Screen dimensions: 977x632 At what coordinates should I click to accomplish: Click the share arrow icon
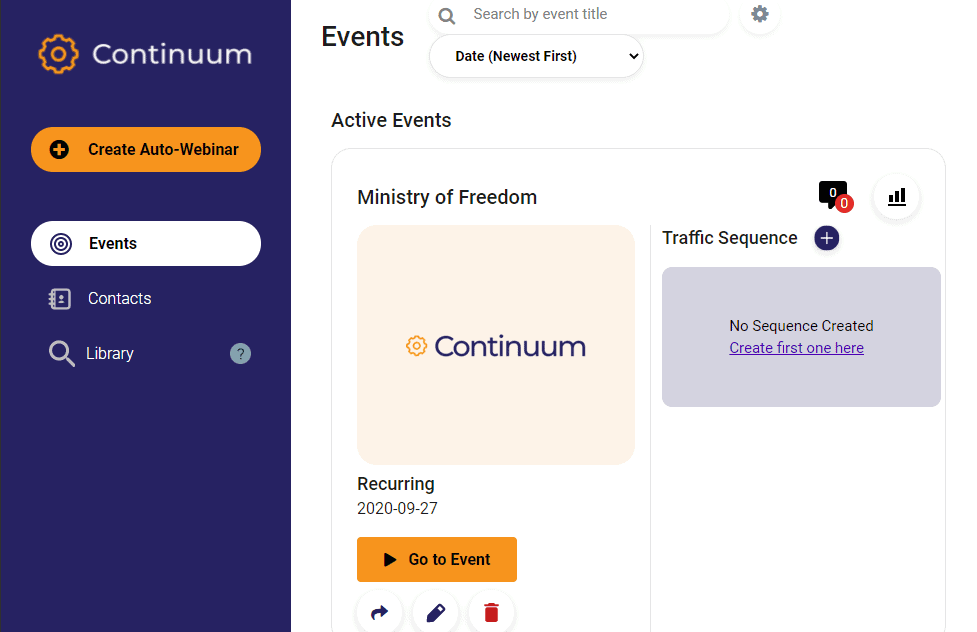pos(379,612)
